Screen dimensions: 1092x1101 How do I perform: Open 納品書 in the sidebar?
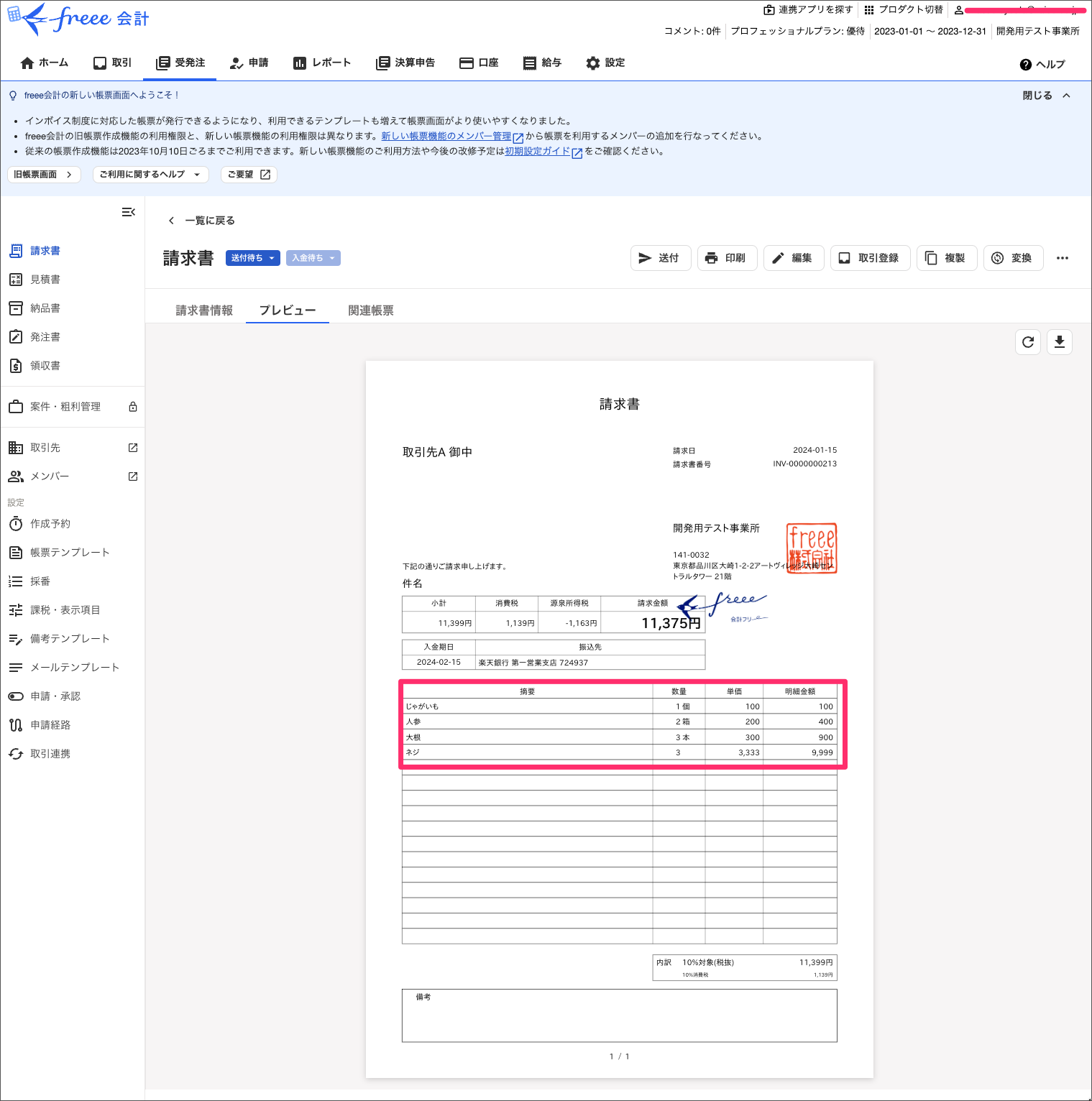click(45, 308)
